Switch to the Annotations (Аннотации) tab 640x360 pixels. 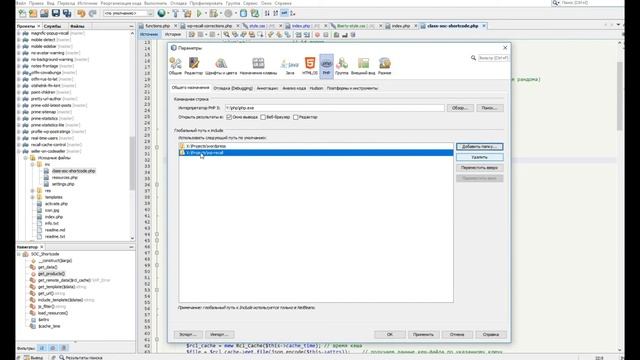(267, 88)
